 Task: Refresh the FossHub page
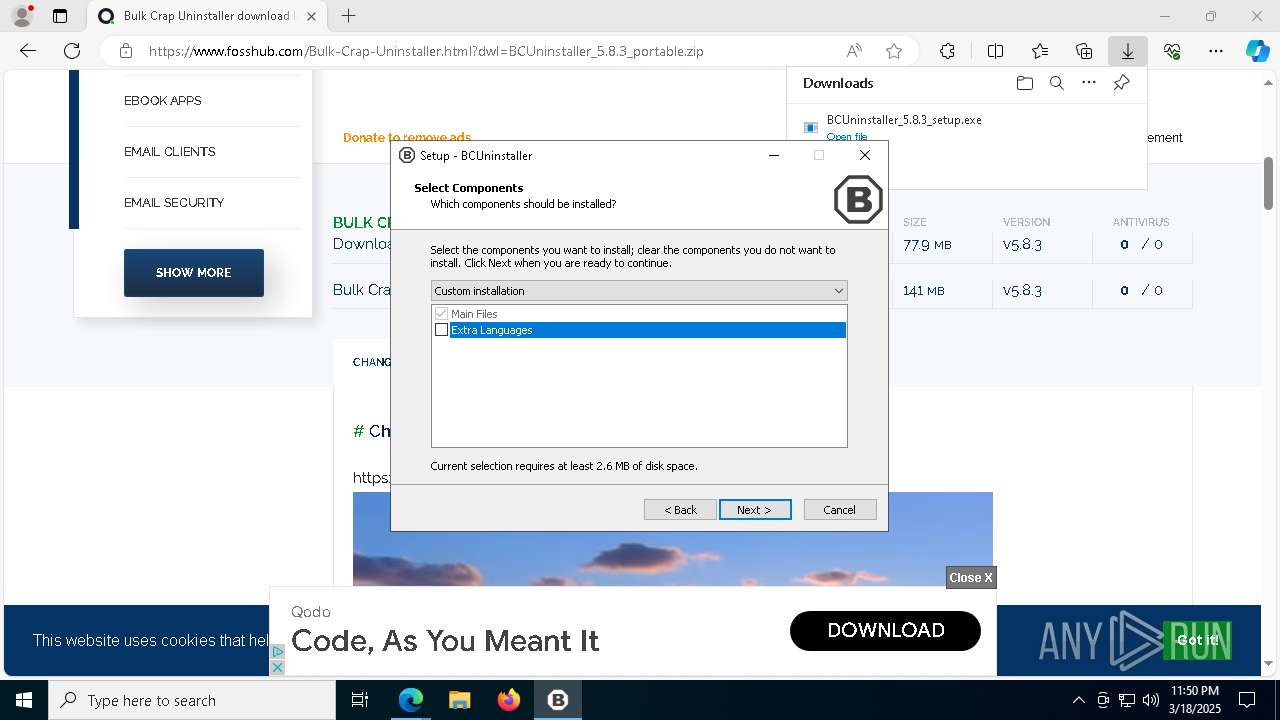coord(72,51)
